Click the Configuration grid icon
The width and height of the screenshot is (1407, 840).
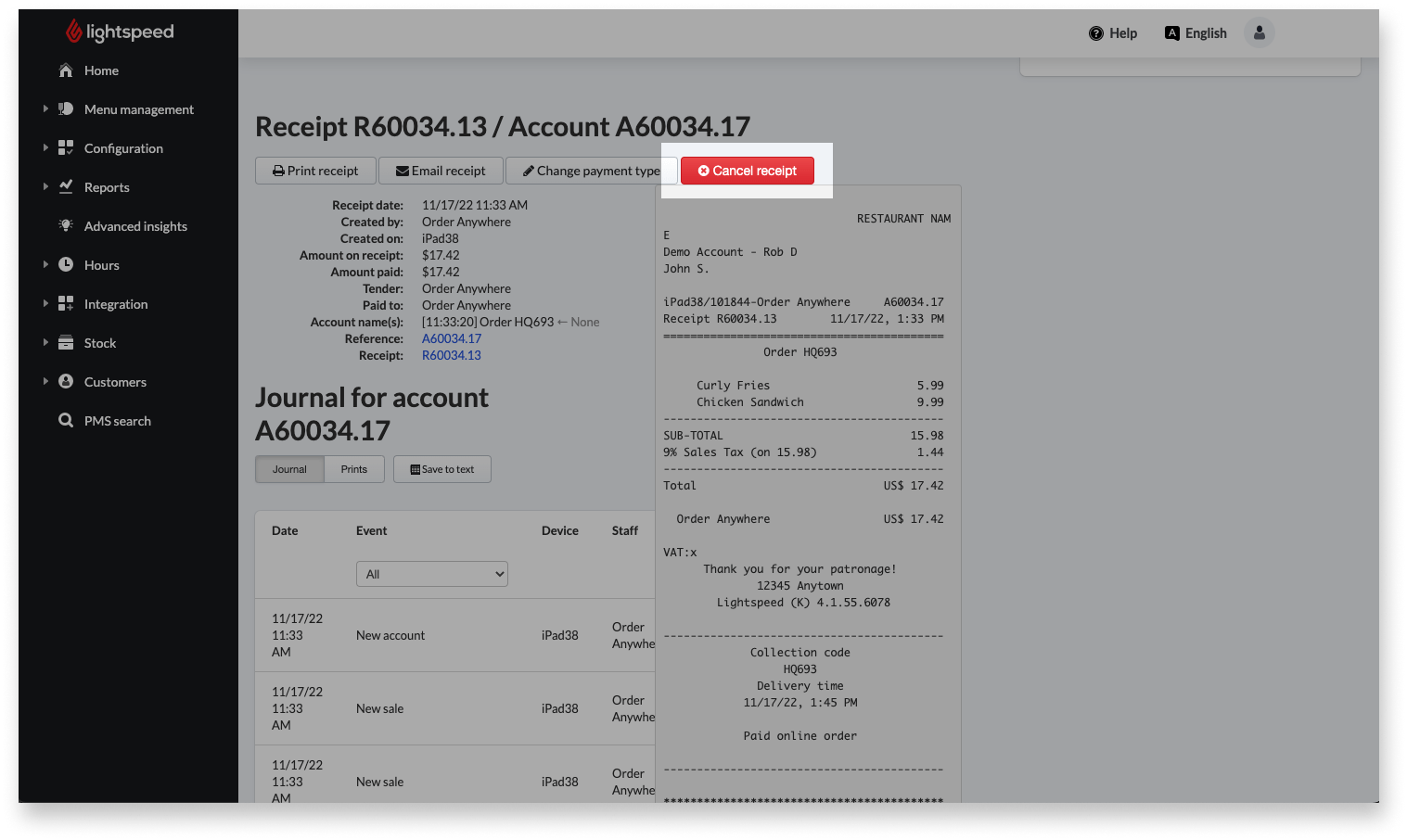pos(66,148)
